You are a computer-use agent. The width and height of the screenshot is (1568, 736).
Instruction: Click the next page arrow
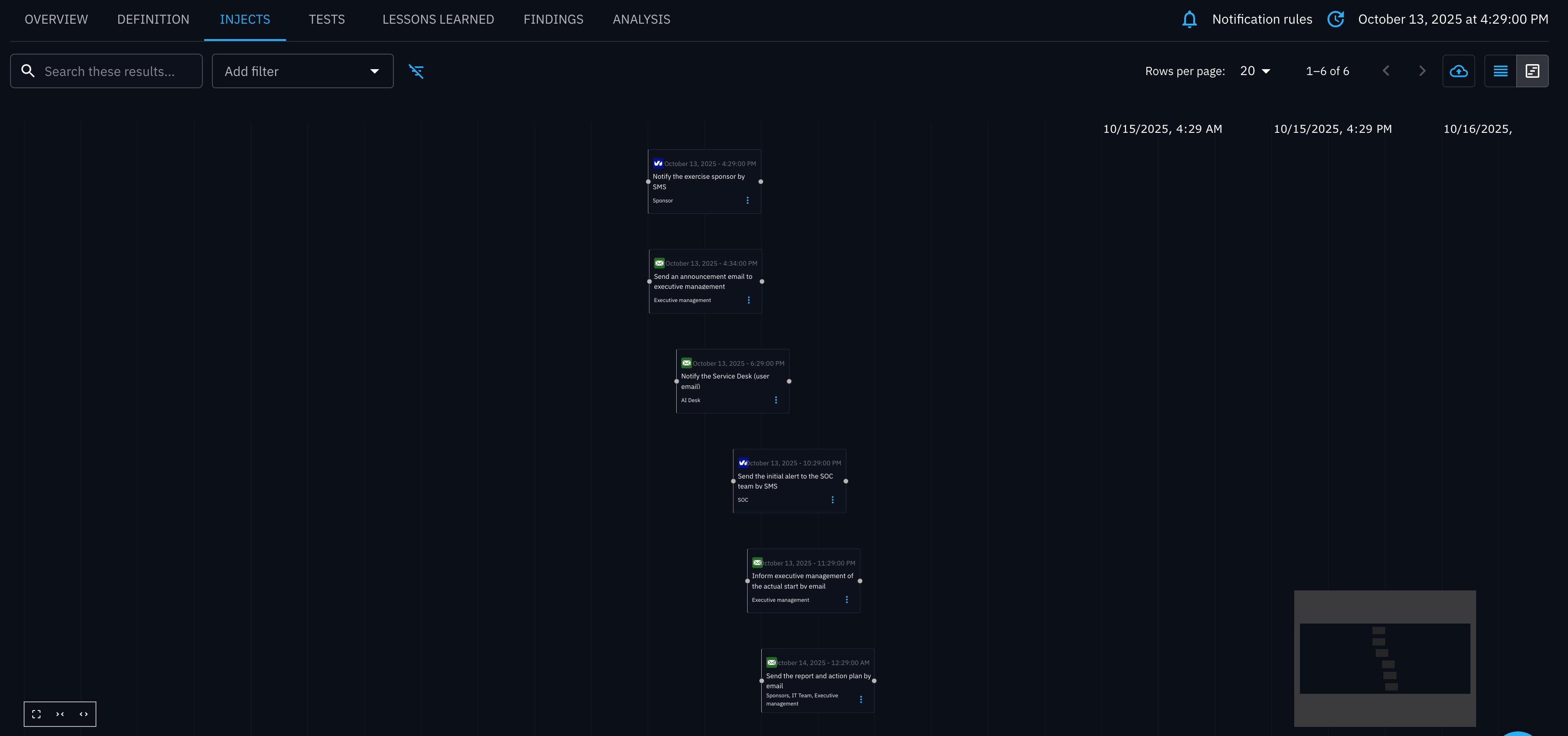click(x=1422, y=71)
